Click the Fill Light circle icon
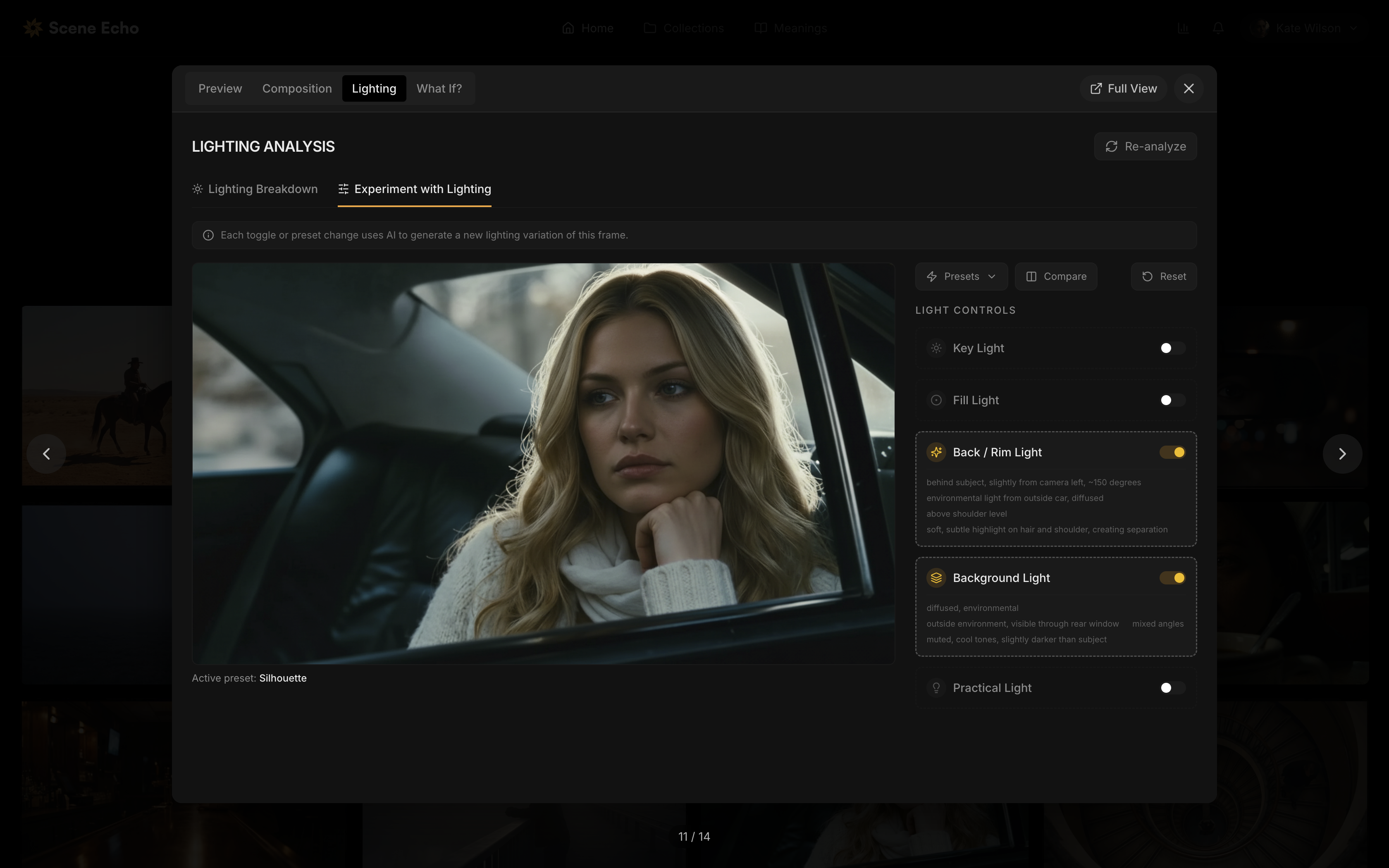 (x=936, y=400)
